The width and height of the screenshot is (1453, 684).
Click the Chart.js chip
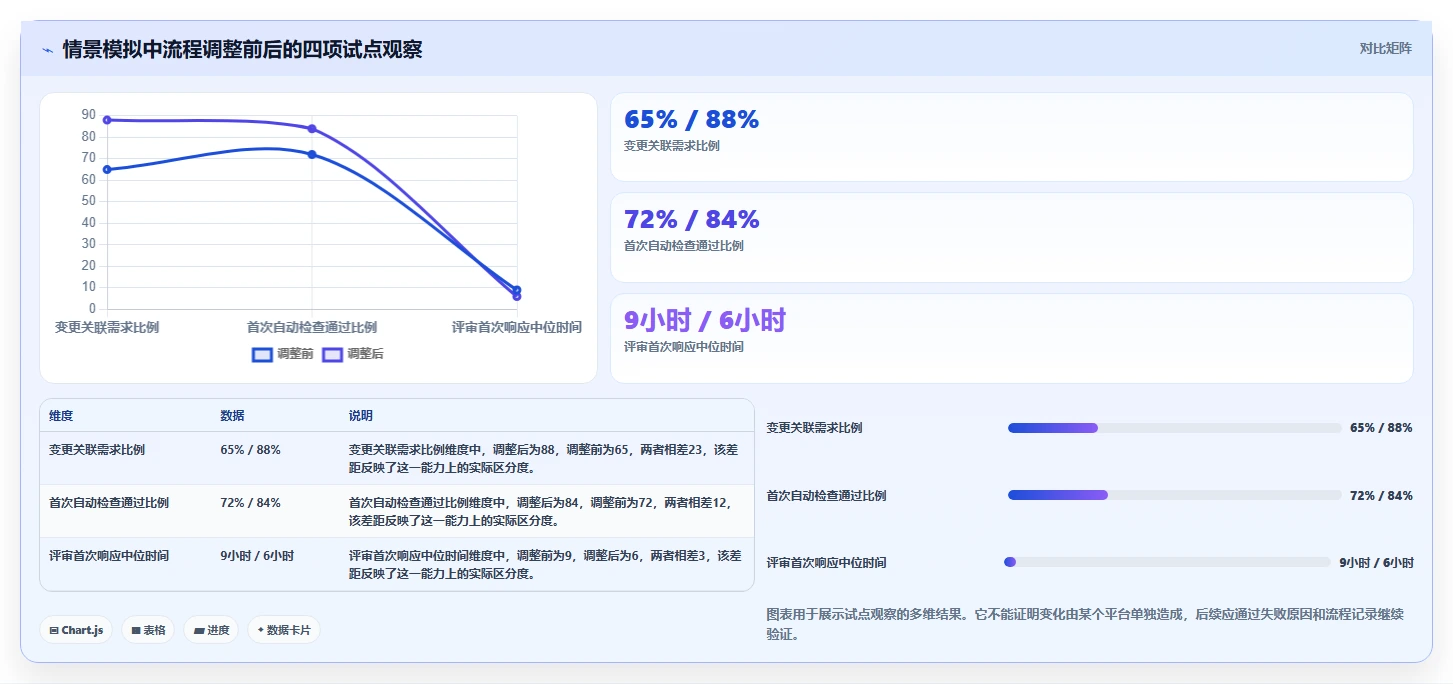(x=76, y=630)
